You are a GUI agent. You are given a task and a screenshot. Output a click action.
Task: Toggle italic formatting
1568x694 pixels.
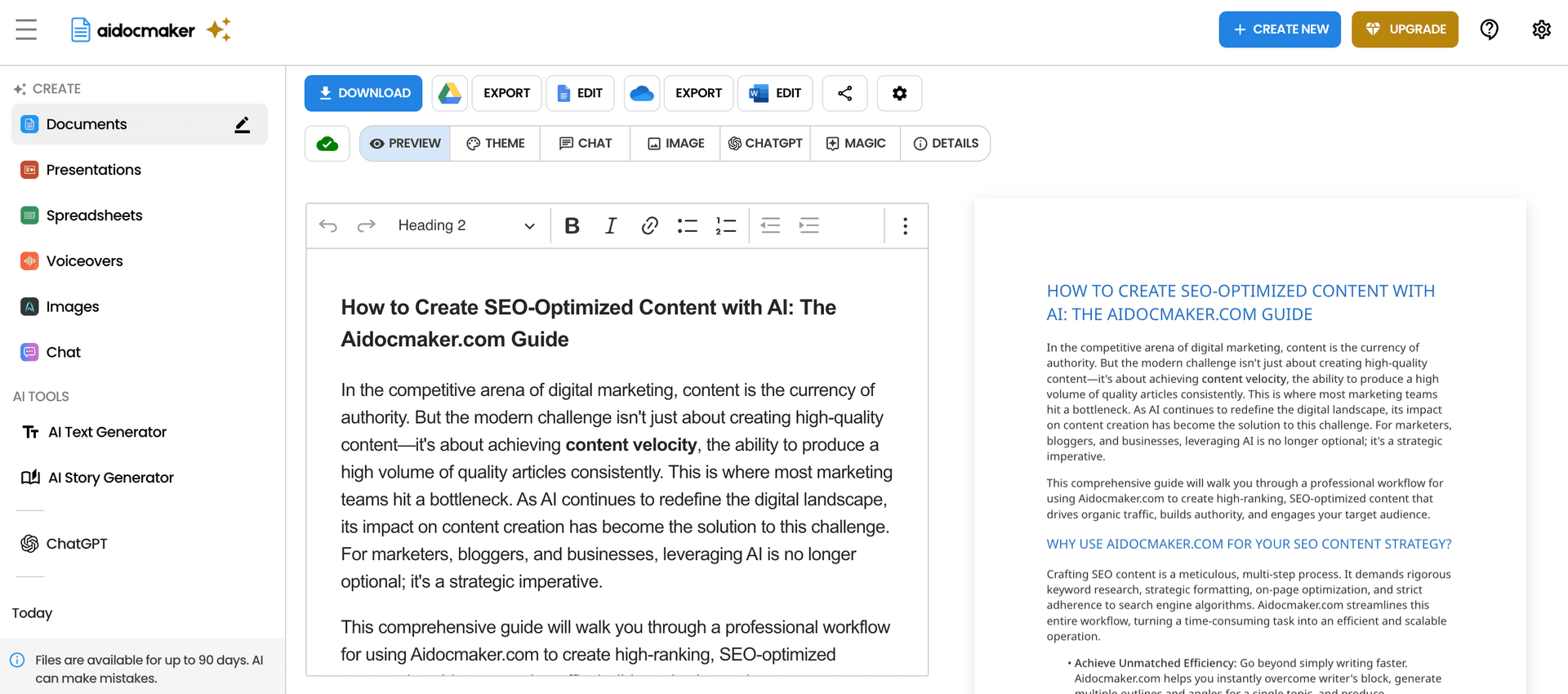pyautogui.click(x=611, y=225)
